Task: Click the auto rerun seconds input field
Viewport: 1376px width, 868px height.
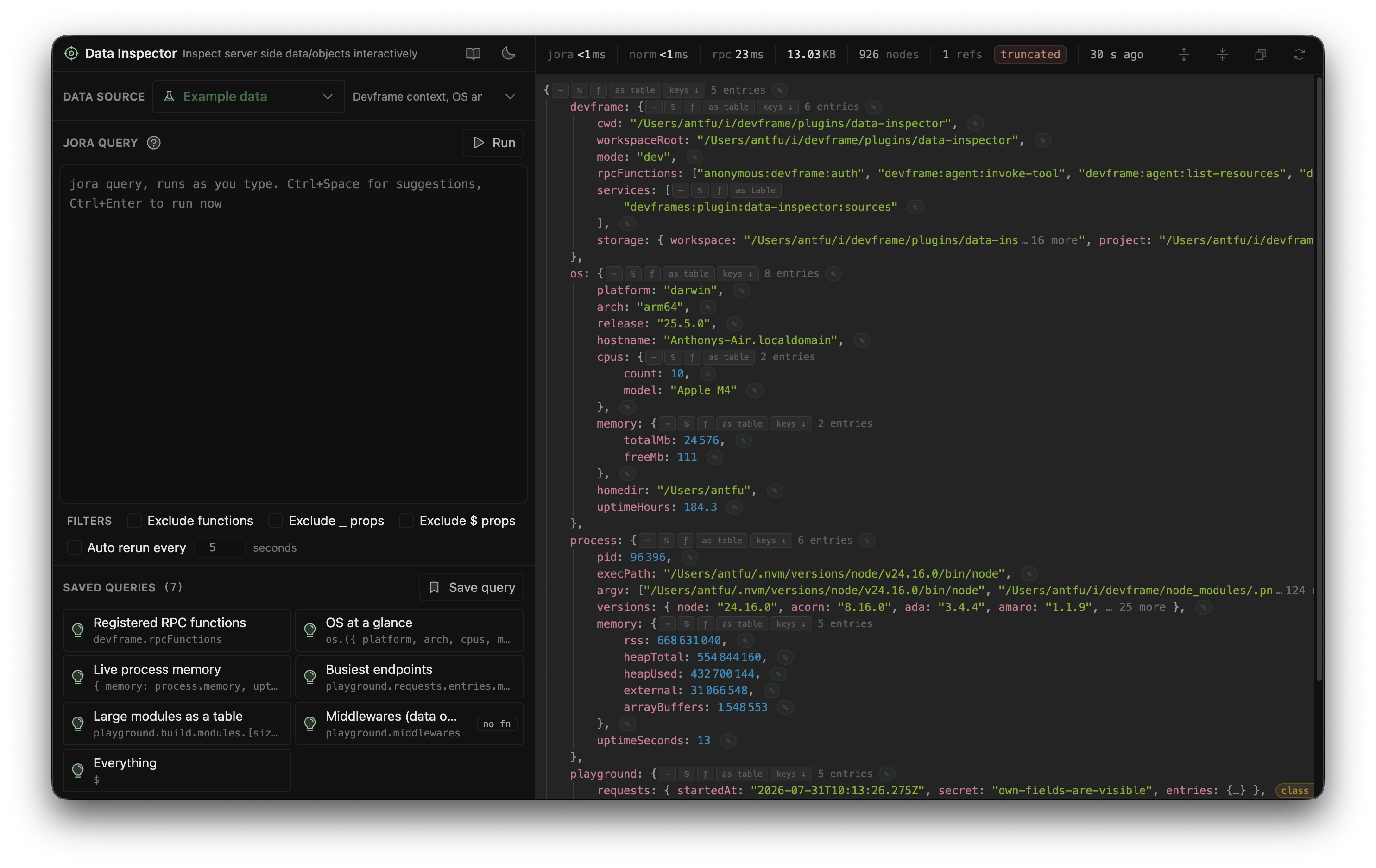Action: 220,547
